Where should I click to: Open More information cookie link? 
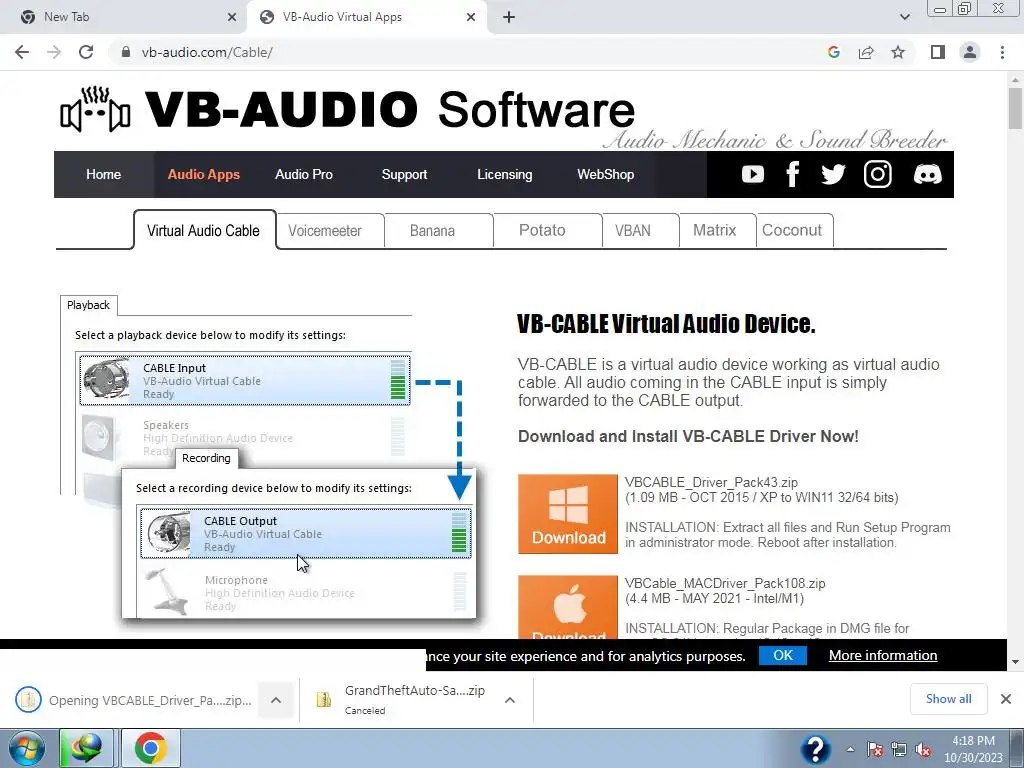pos(883,655)
